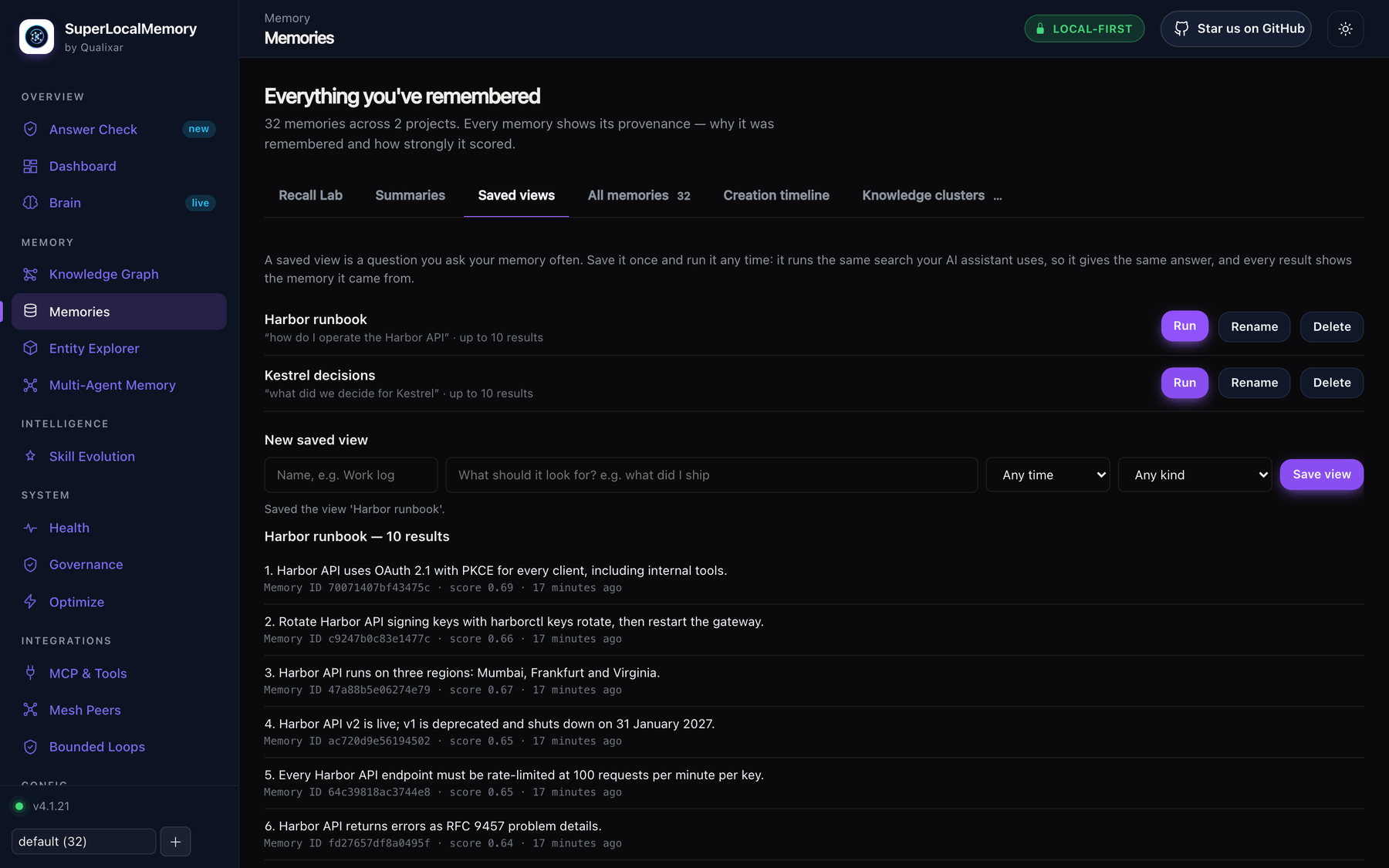The height and width of the screenshot is (868, 1389).
Task: Focus the saved view Name input field
Action: [351, 475]
